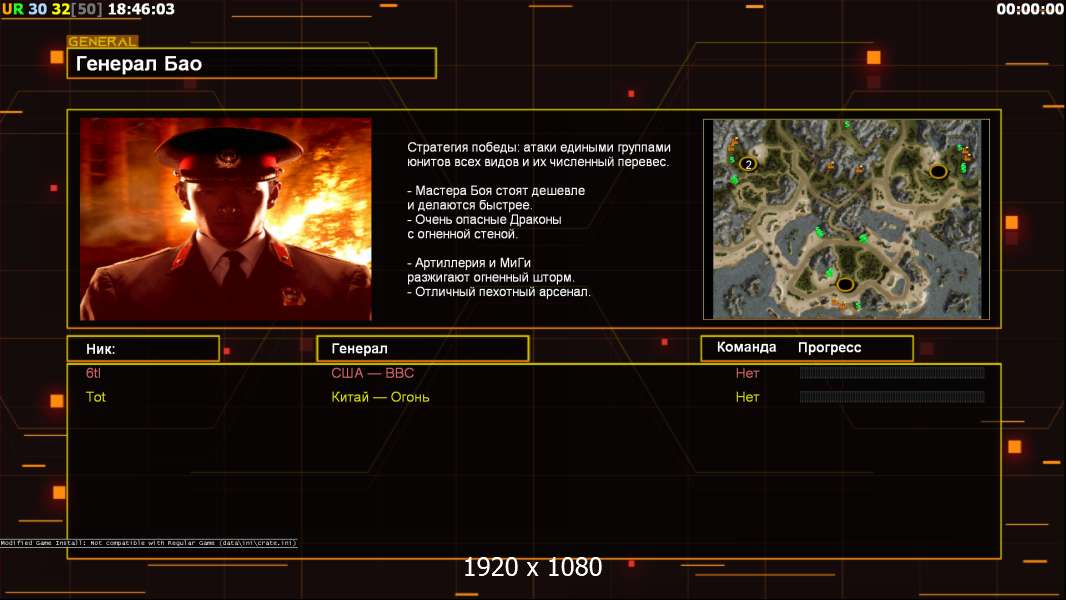Click team value 'Нет' in Tot row
This screenshot has width=1066, height=600.
point(747,397)
